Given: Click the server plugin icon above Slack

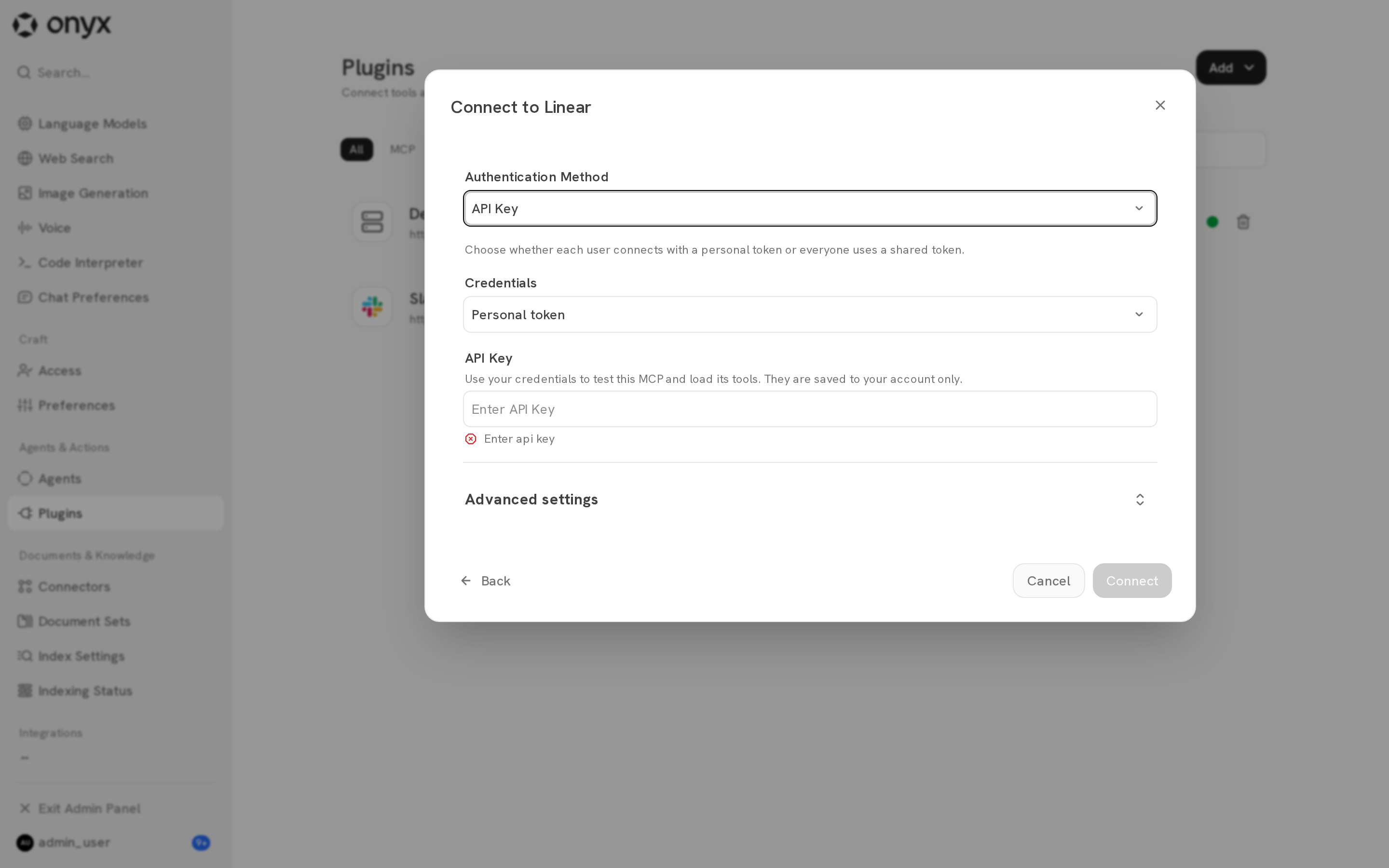Looking at the screenshot, I should click(372, 222).
